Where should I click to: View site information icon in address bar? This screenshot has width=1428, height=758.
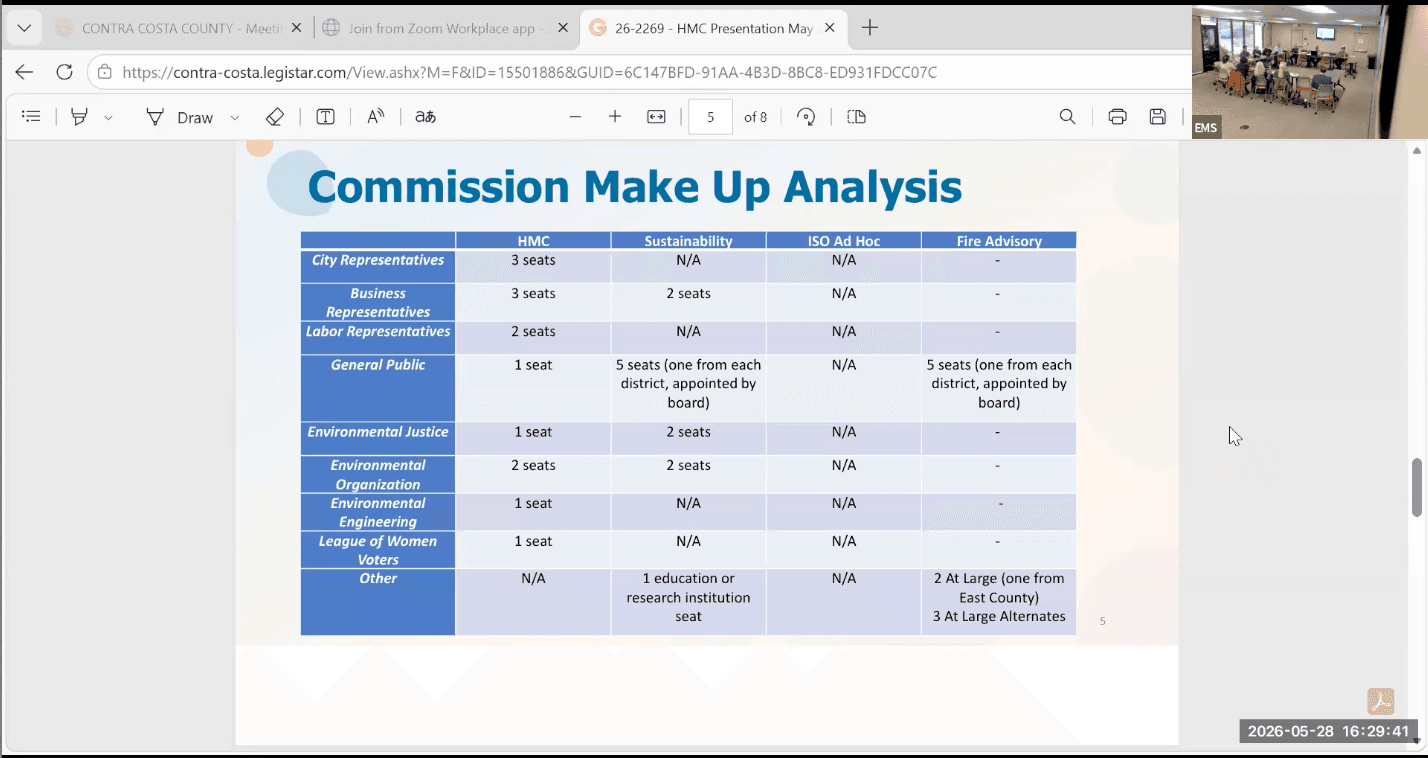point(105,72)
